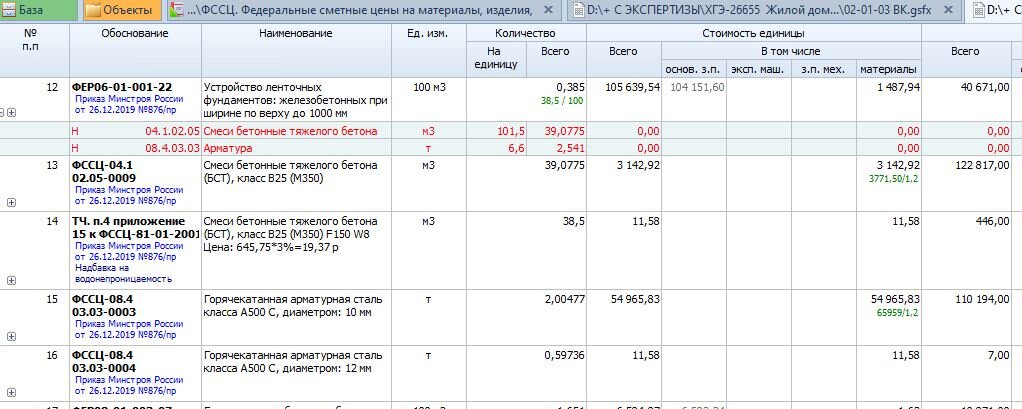Select code ФССЦ-04.1 02.05-0009 in row 13
Viewport: 1022px width, 409px height.
[104, 171]
